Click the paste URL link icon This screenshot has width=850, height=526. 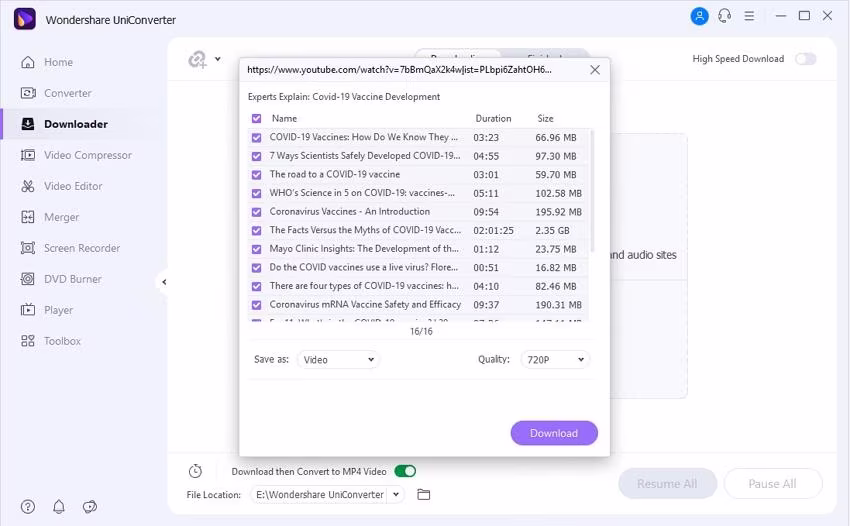[x=197, y=59]
